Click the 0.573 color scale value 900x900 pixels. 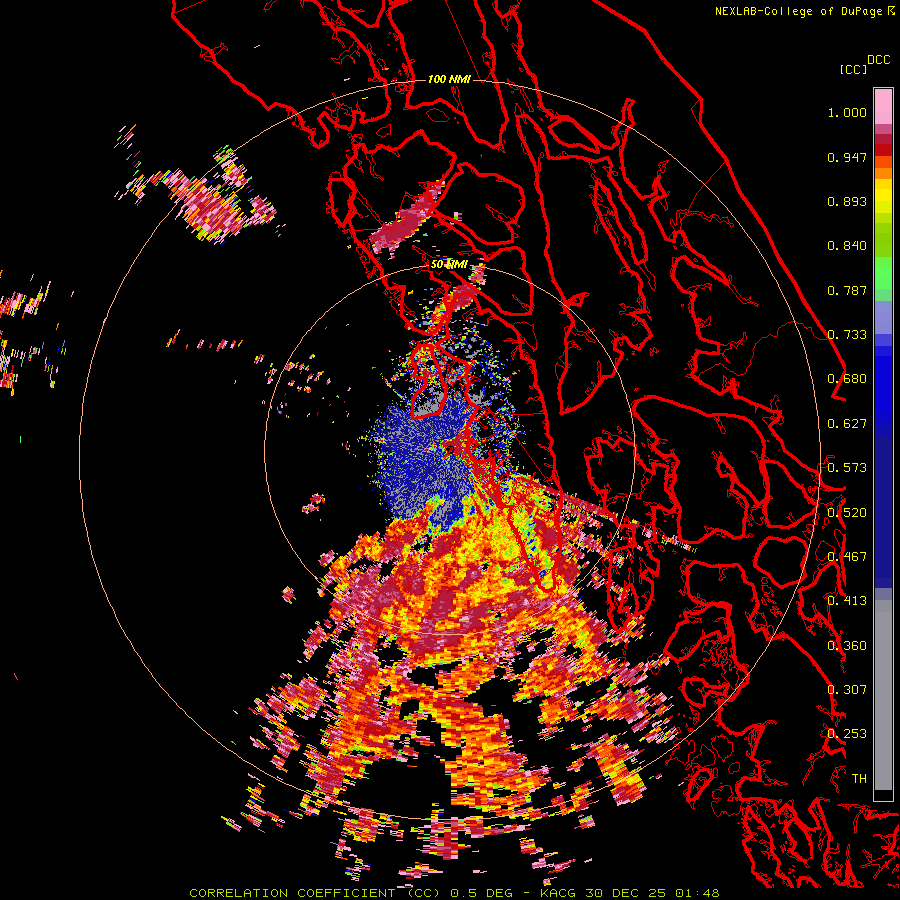click(x=847, y=468)
